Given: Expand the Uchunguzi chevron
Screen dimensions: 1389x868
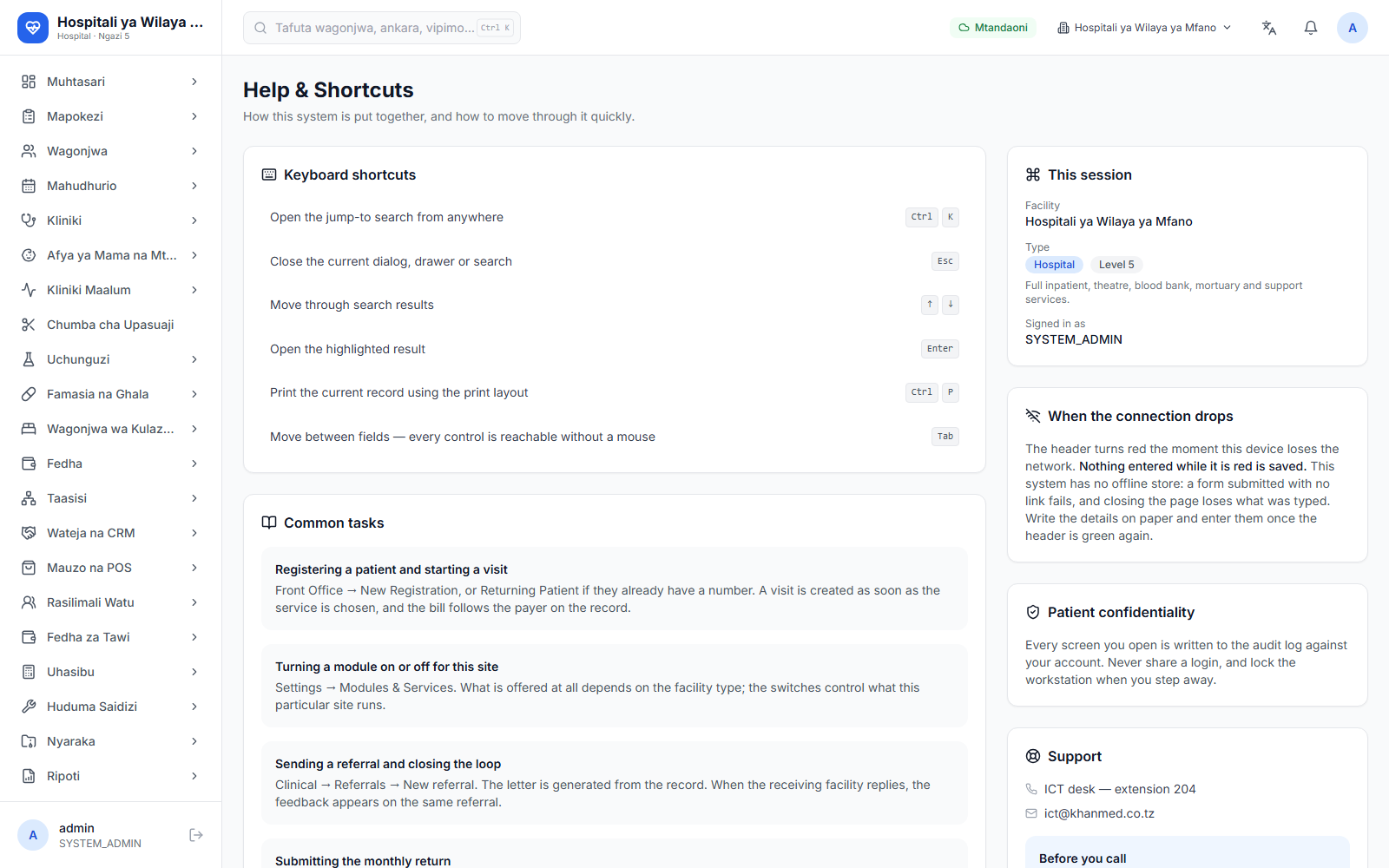Looking at the screenshot, I should [x=194, y=359].
